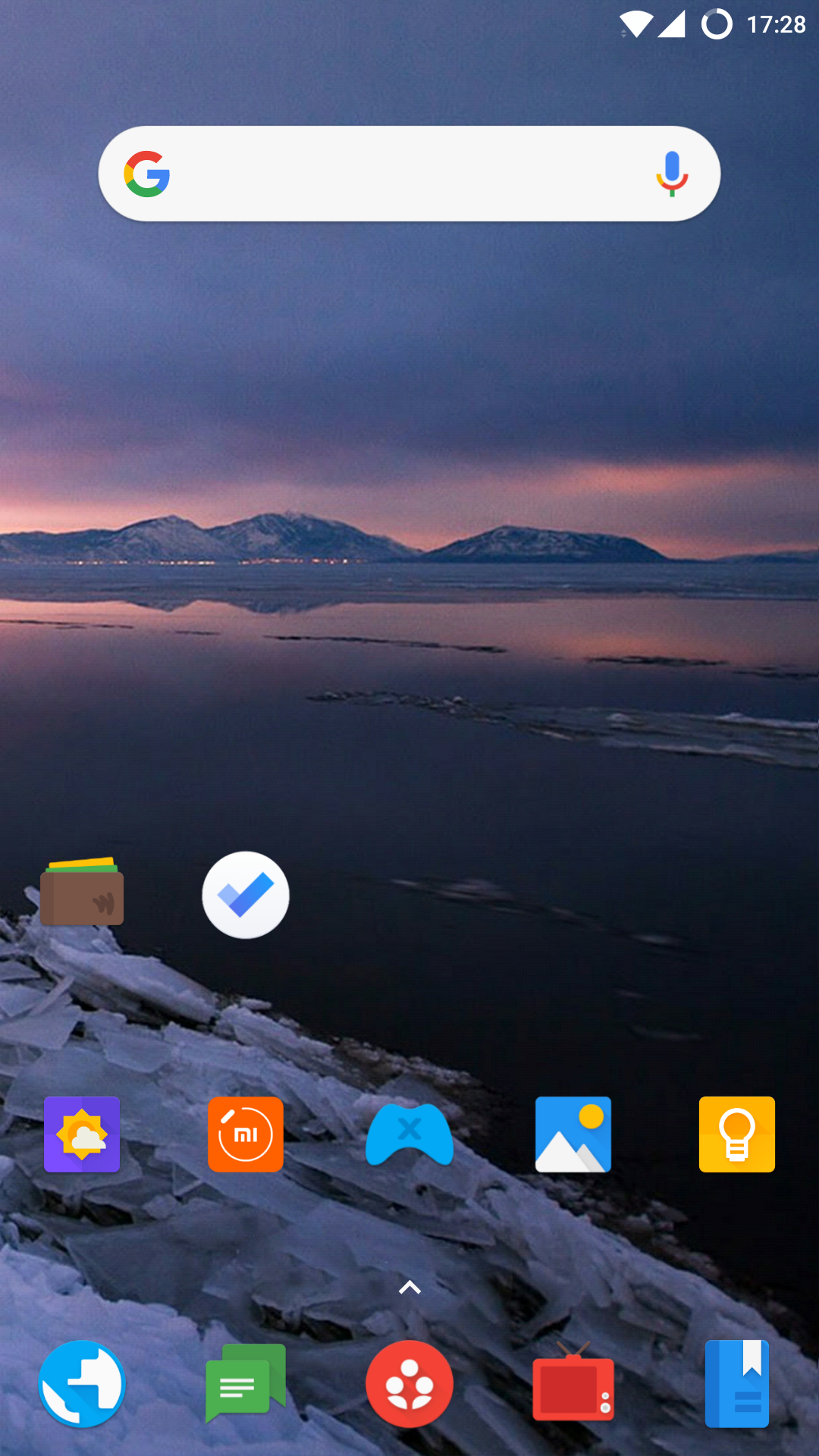Open the brown wallet app
The image size is (819, 1456).
coord(82,891)
